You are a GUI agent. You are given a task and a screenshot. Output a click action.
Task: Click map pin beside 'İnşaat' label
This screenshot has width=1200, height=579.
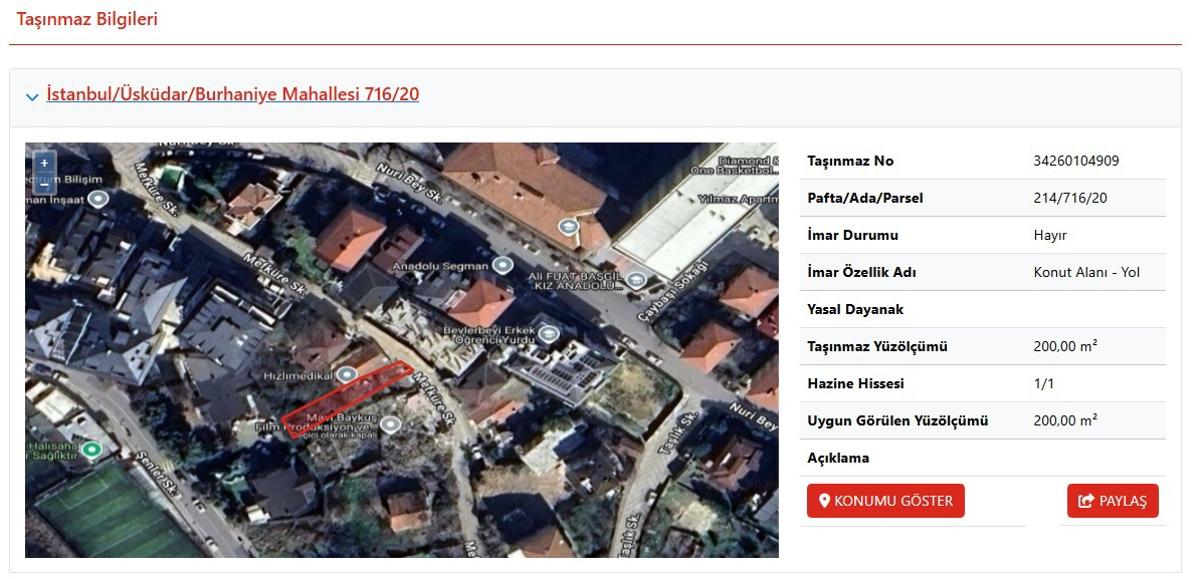98,198
